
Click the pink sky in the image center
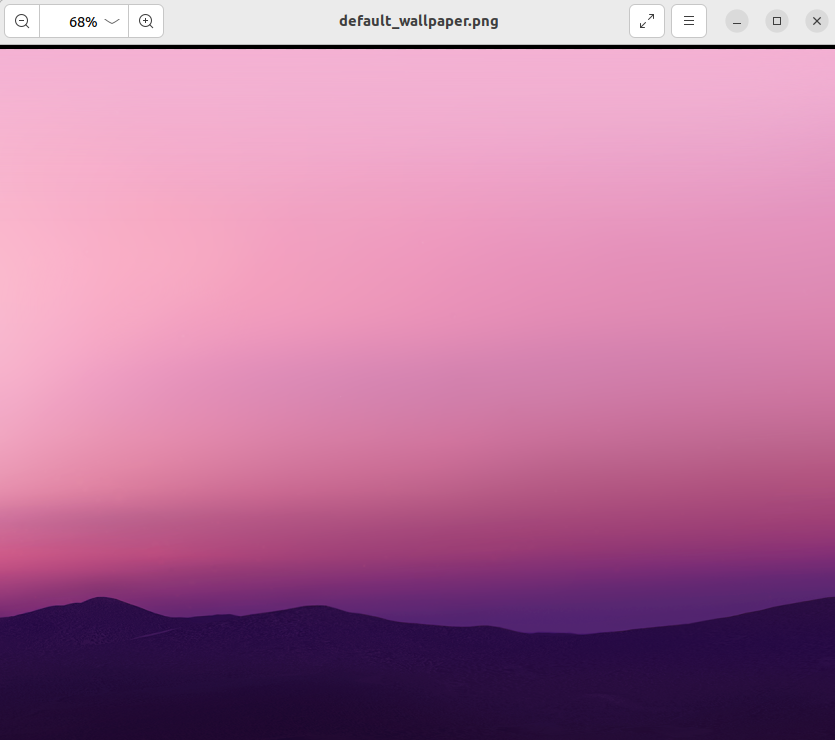point(417,300)
